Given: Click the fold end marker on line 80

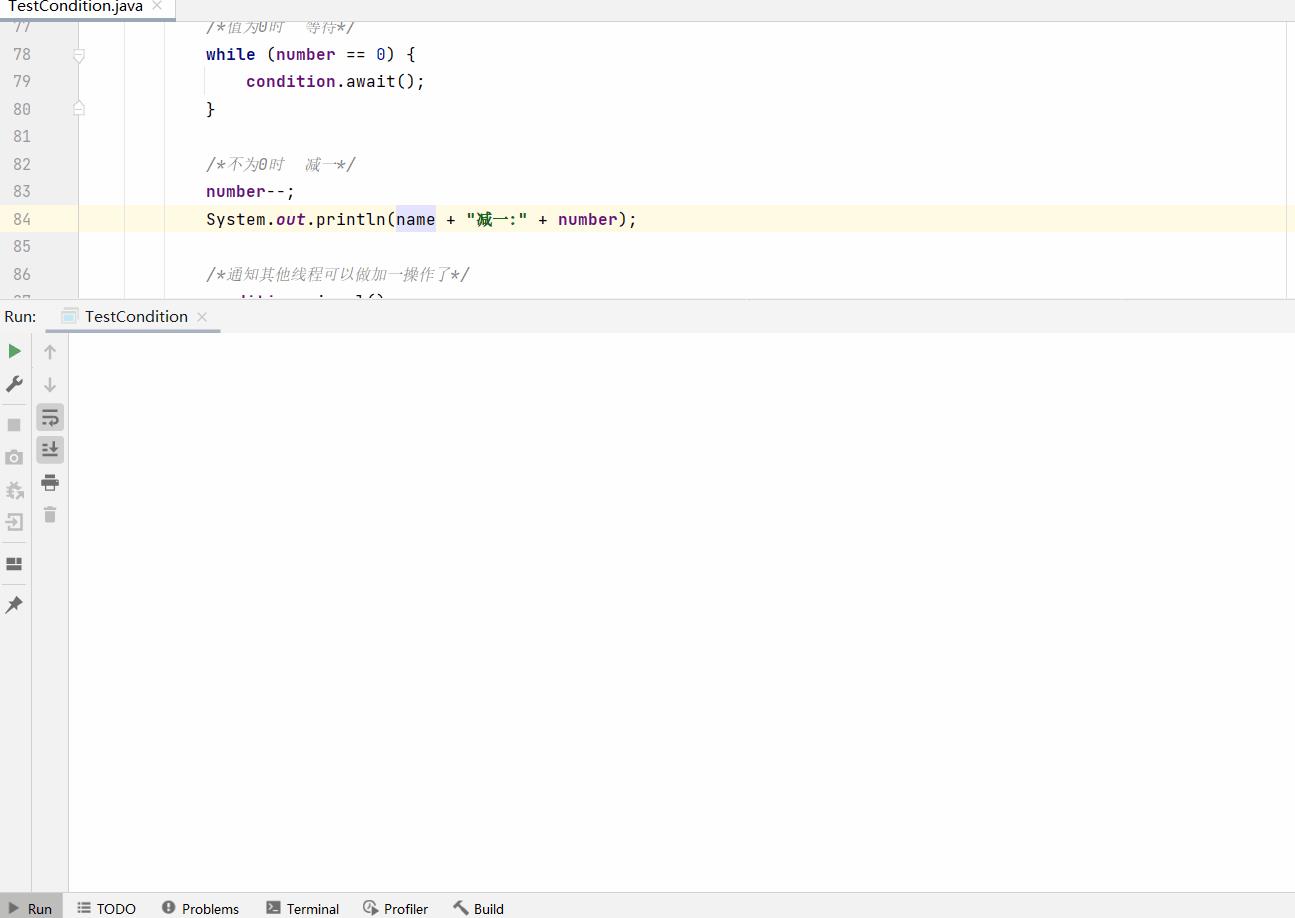Looking at the screenshot, I should (x=79, y=108).
